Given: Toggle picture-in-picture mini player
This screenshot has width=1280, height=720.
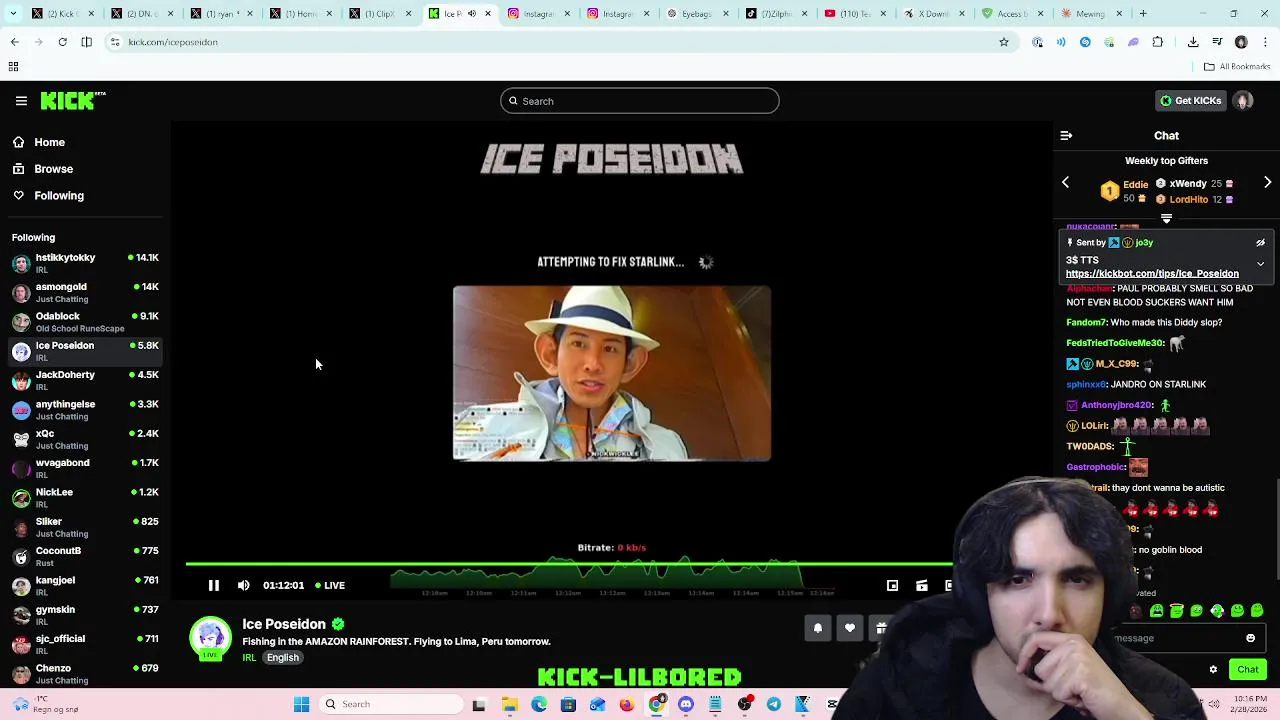Looking at the screenshot, I should click(x=892, y=586).
